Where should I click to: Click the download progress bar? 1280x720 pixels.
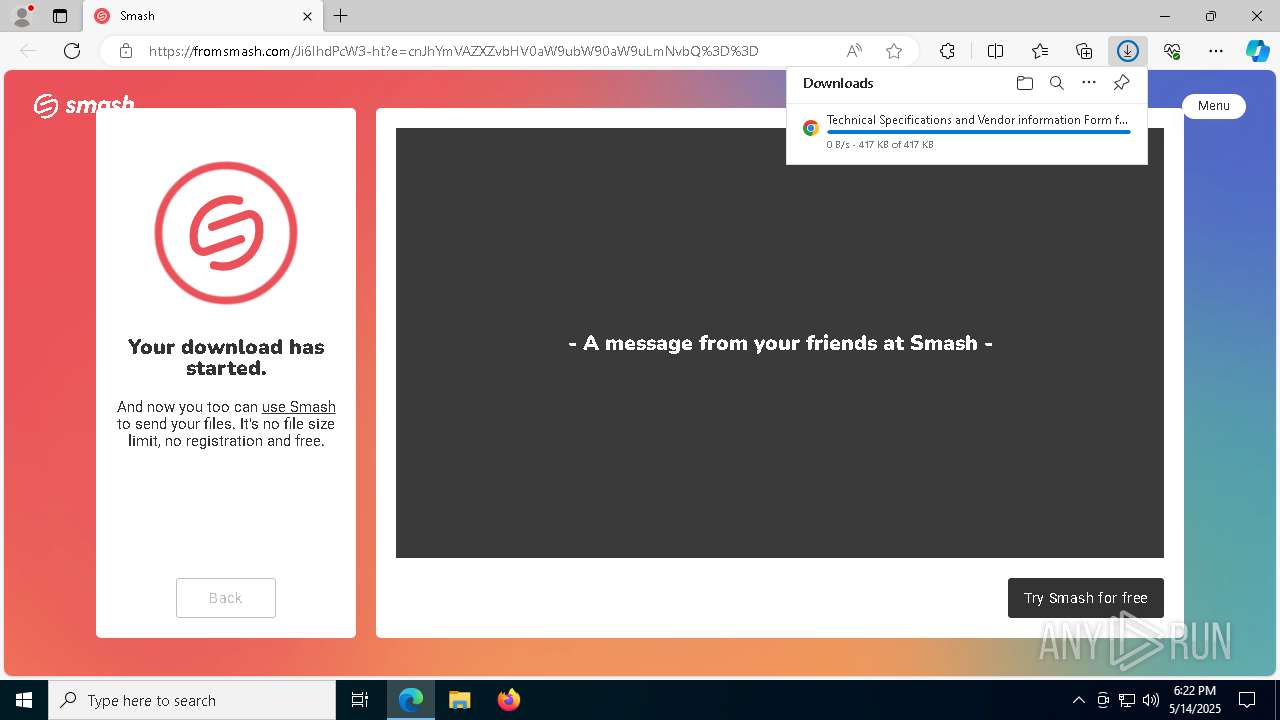click(x=978, y=132)
